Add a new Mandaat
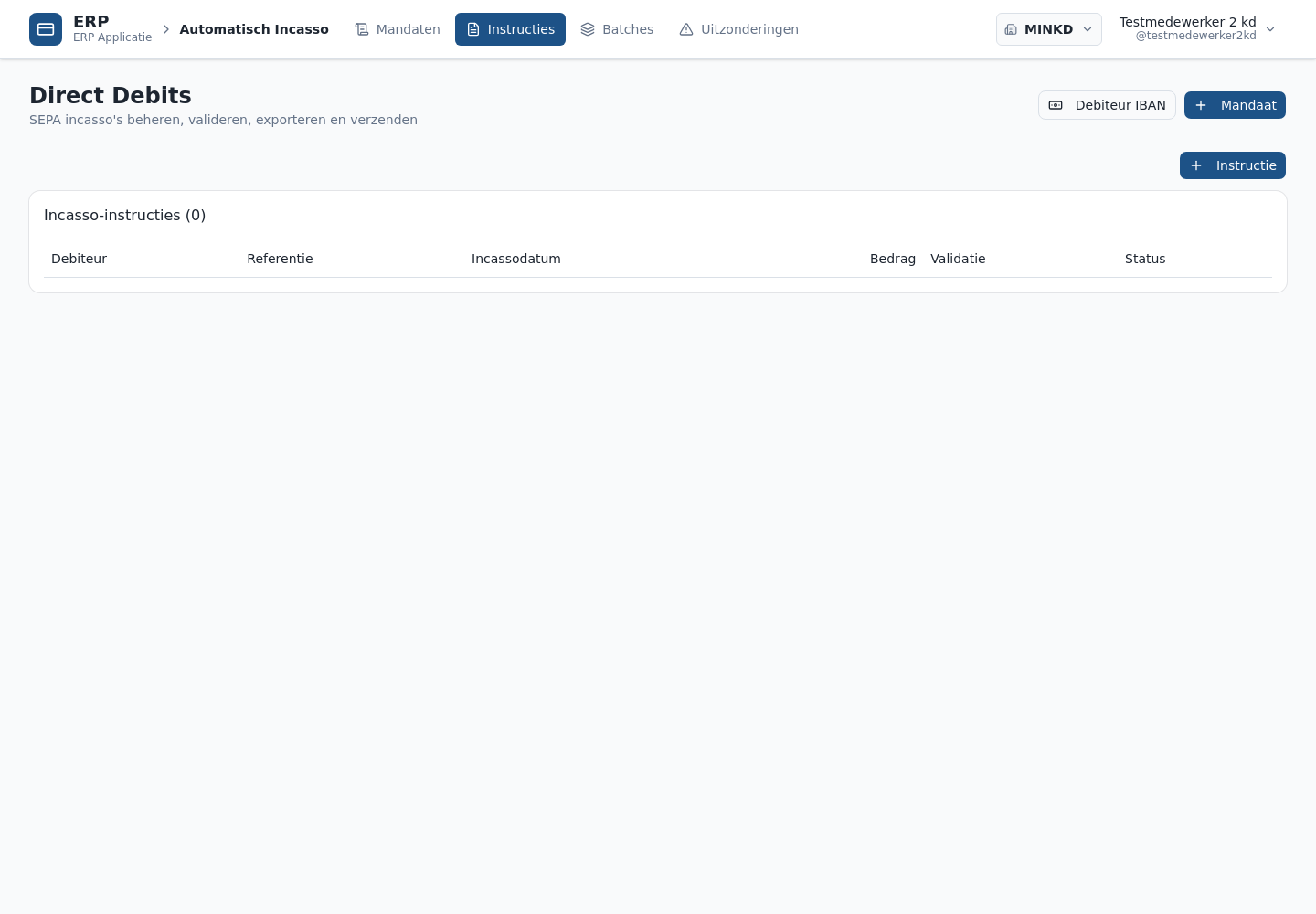1316x914 pixels. click(1235, 105)
